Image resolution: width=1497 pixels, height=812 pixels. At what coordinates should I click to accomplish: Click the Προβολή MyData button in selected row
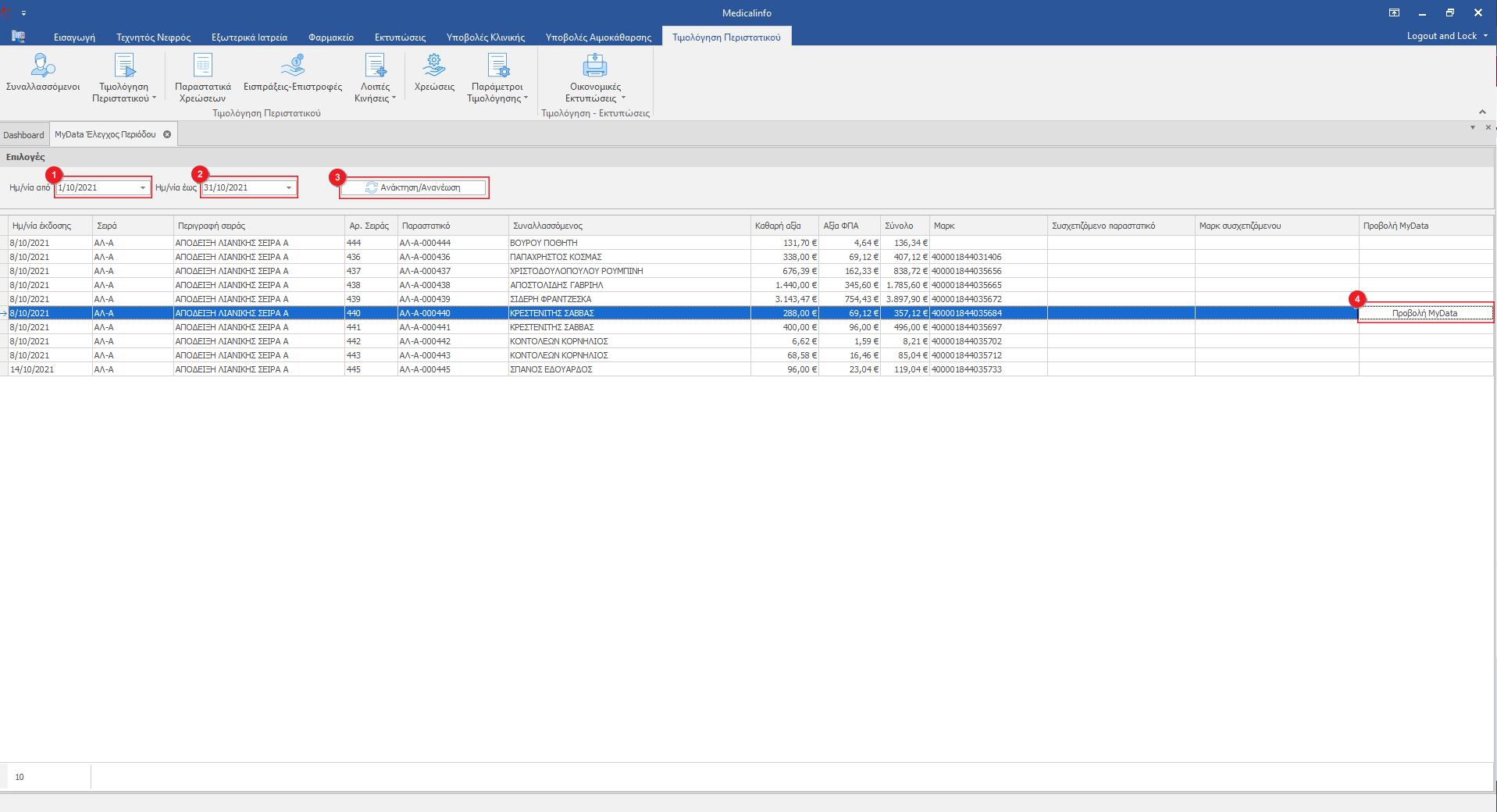pyautogui.click(x=1424, y=313)
